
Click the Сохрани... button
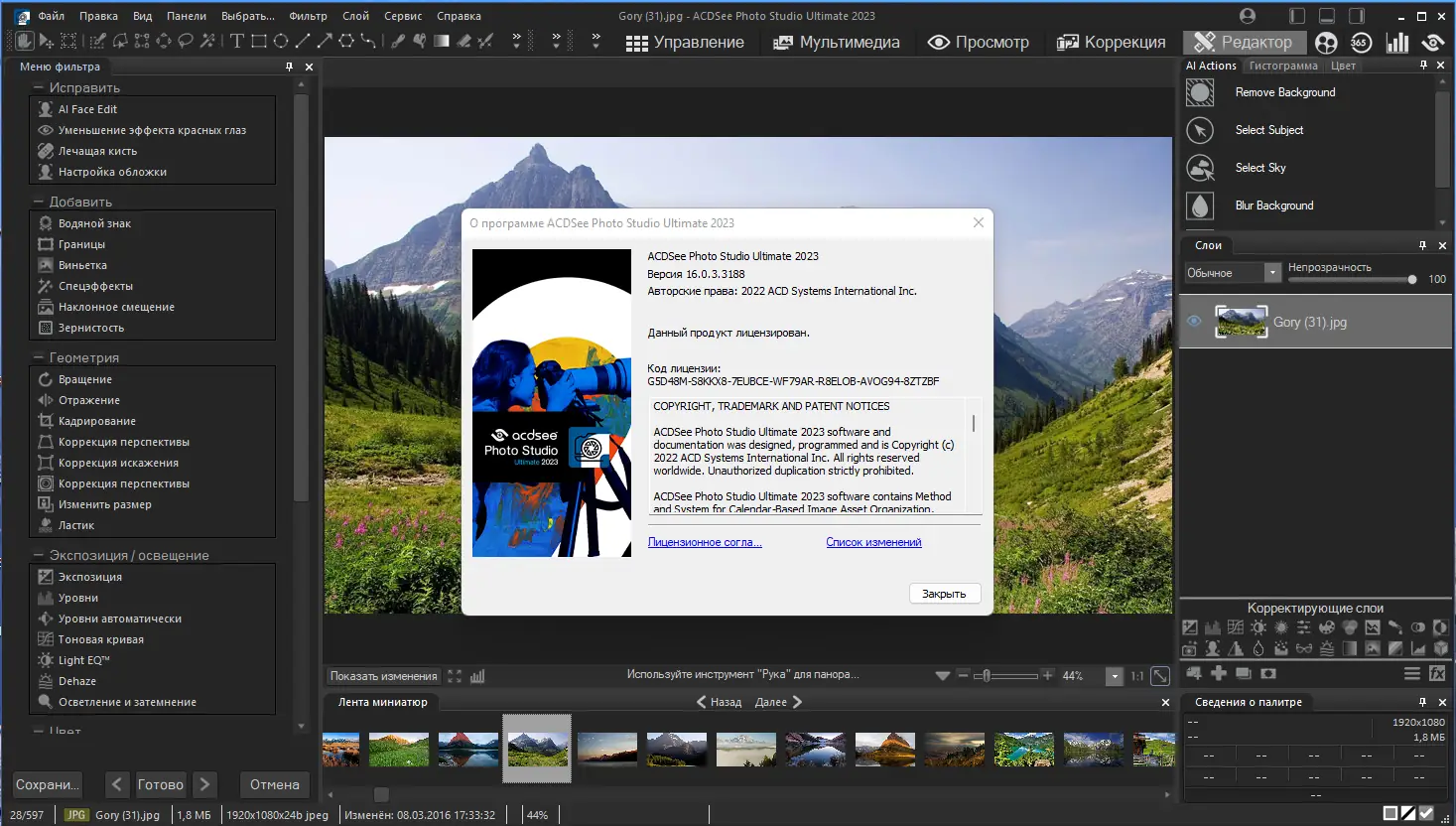coord(48,784)
